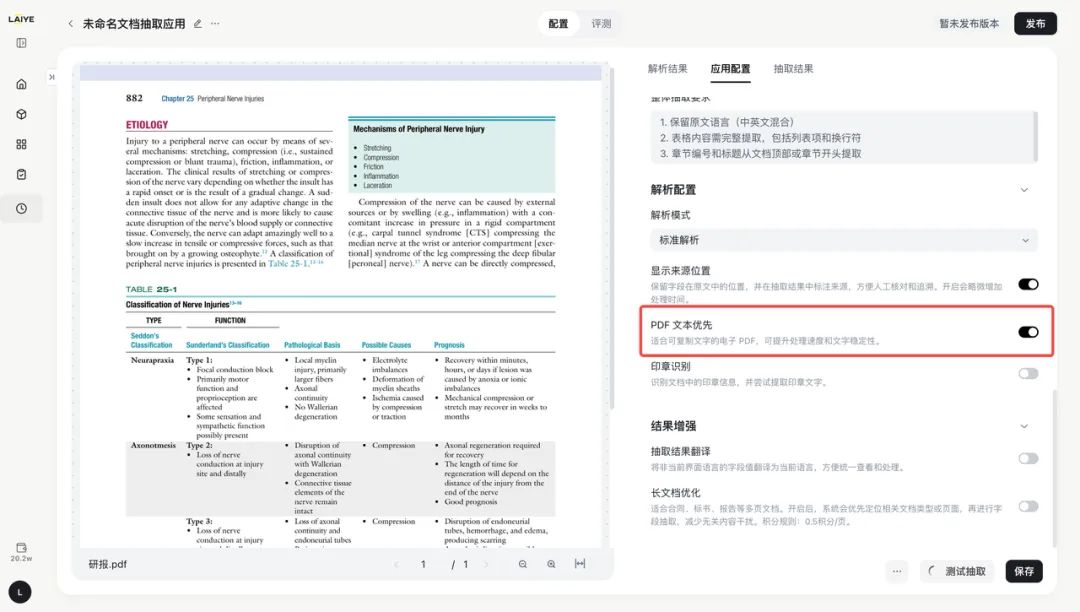Screen dimensions: 1080x612
Task: Click the cube icon in the left sidebar
Action: click(x=21, y=114)
